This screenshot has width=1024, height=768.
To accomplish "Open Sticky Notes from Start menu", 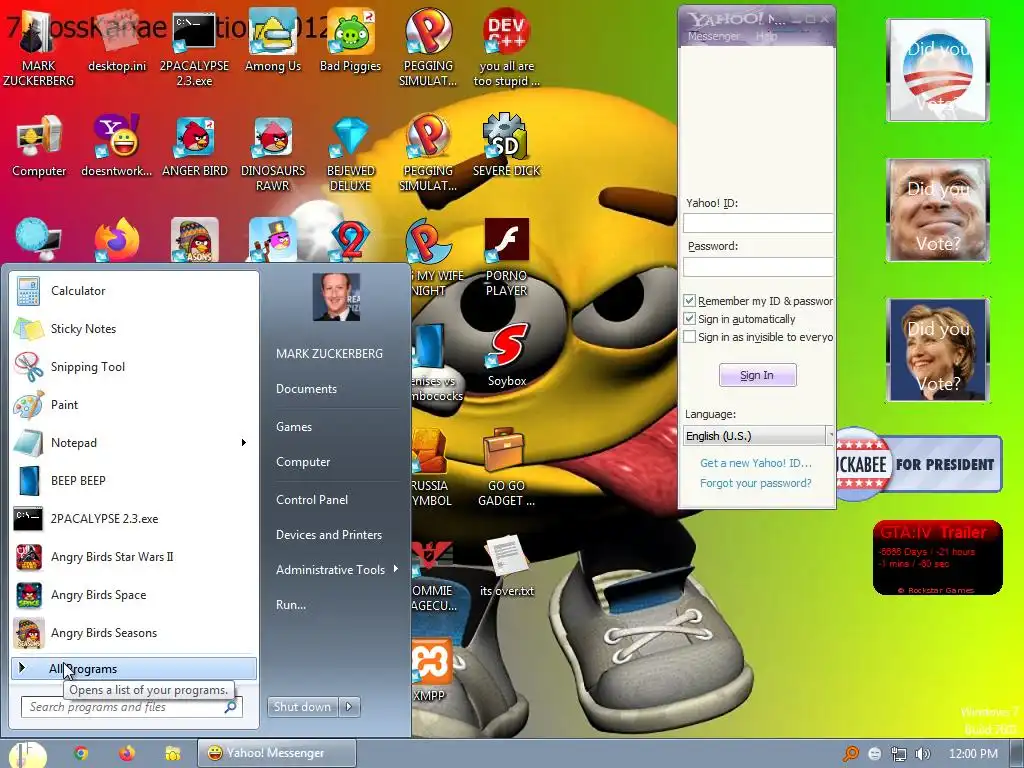I will point(133,328).
